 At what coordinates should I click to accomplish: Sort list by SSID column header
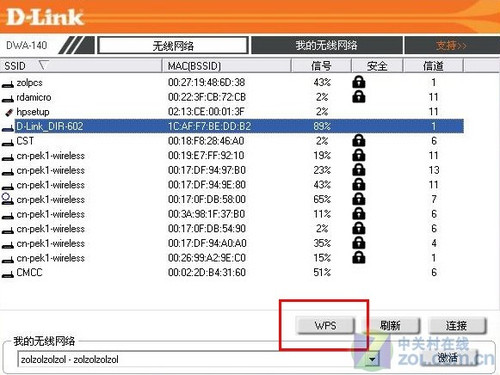[81, 66]
